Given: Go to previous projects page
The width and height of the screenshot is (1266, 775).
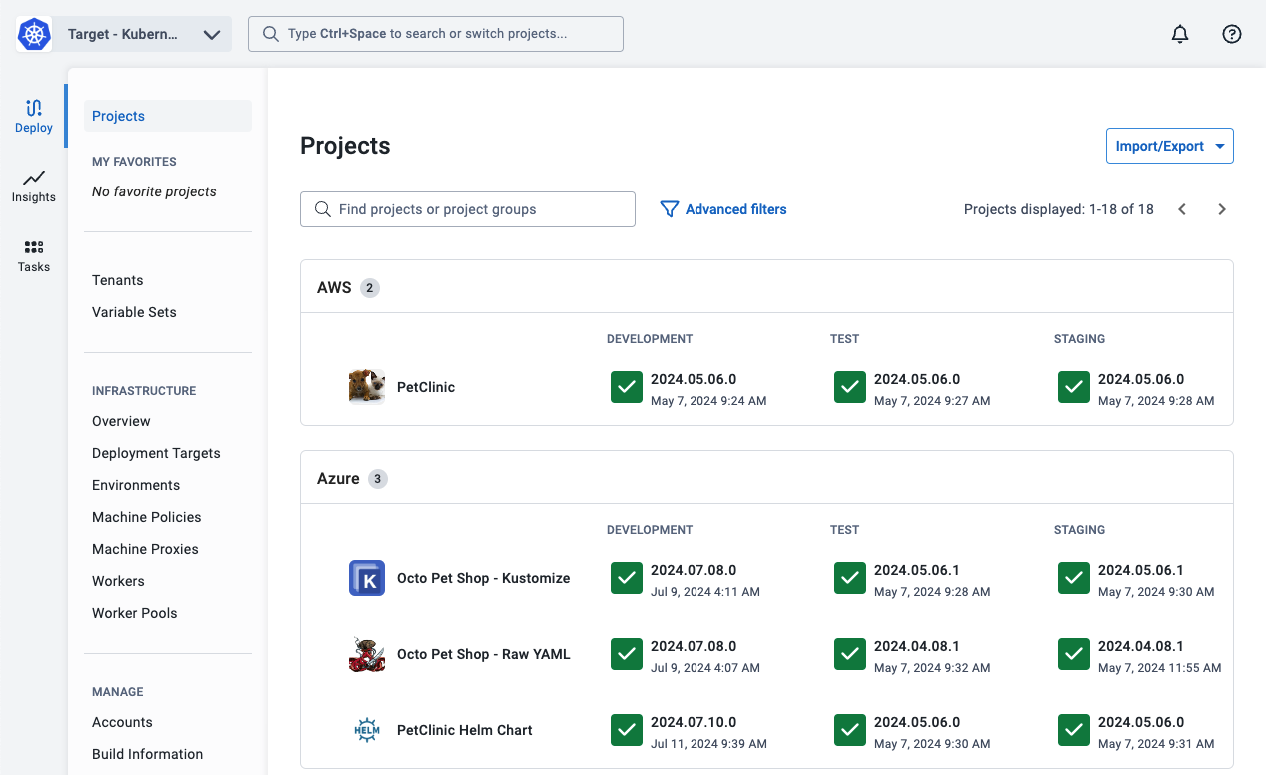Looking at the screenshot, I should coord(1182,209).
